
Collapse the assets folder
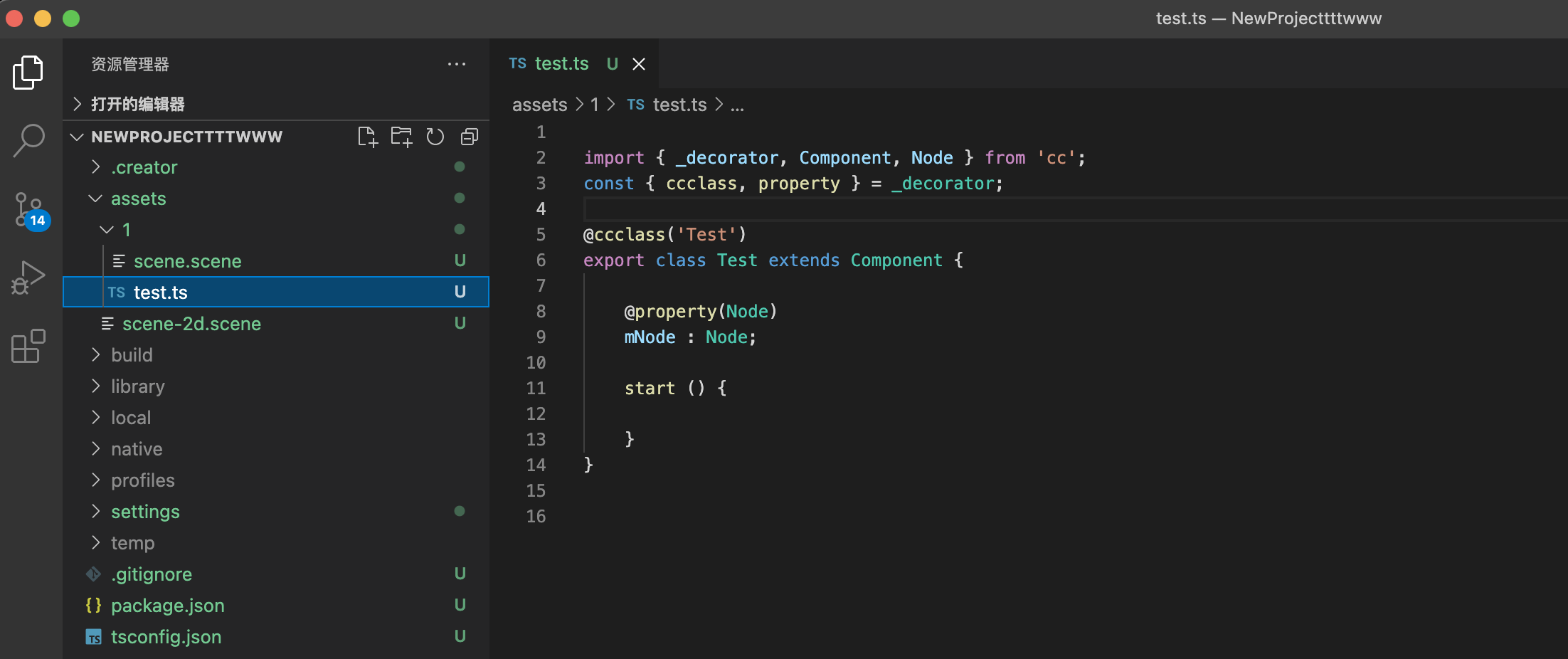tap(138, 199)
